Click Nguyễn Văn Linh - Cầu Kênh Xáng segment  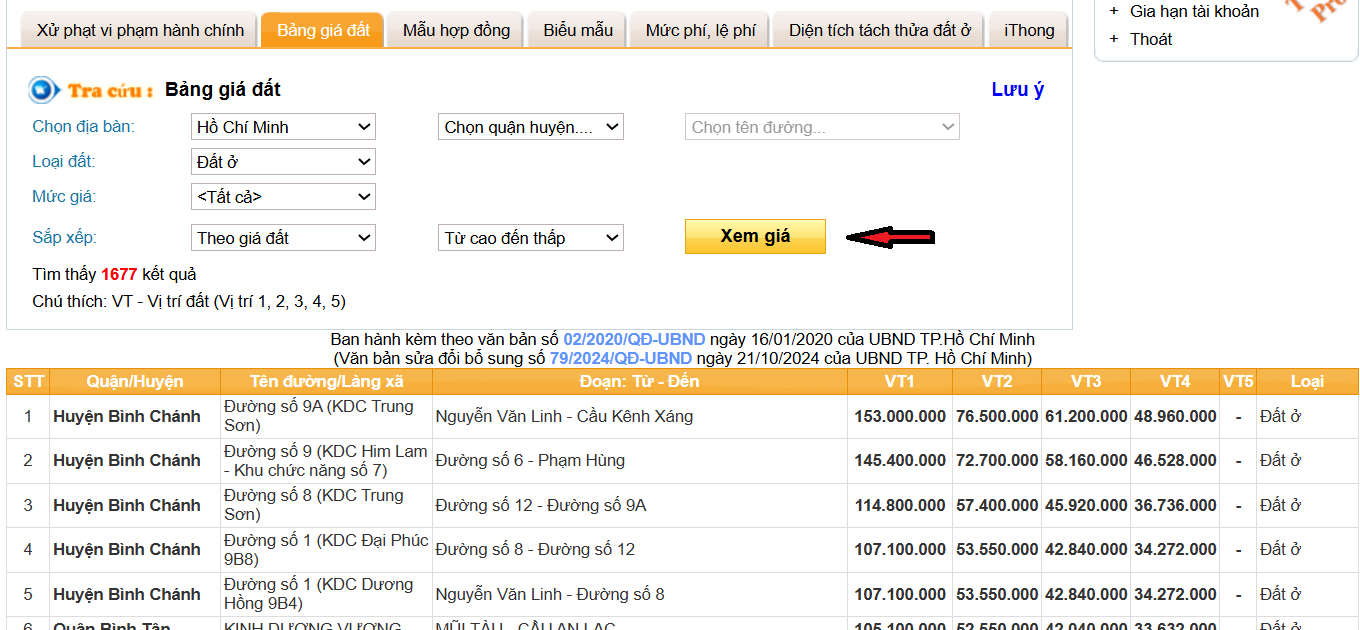(564, 416)
